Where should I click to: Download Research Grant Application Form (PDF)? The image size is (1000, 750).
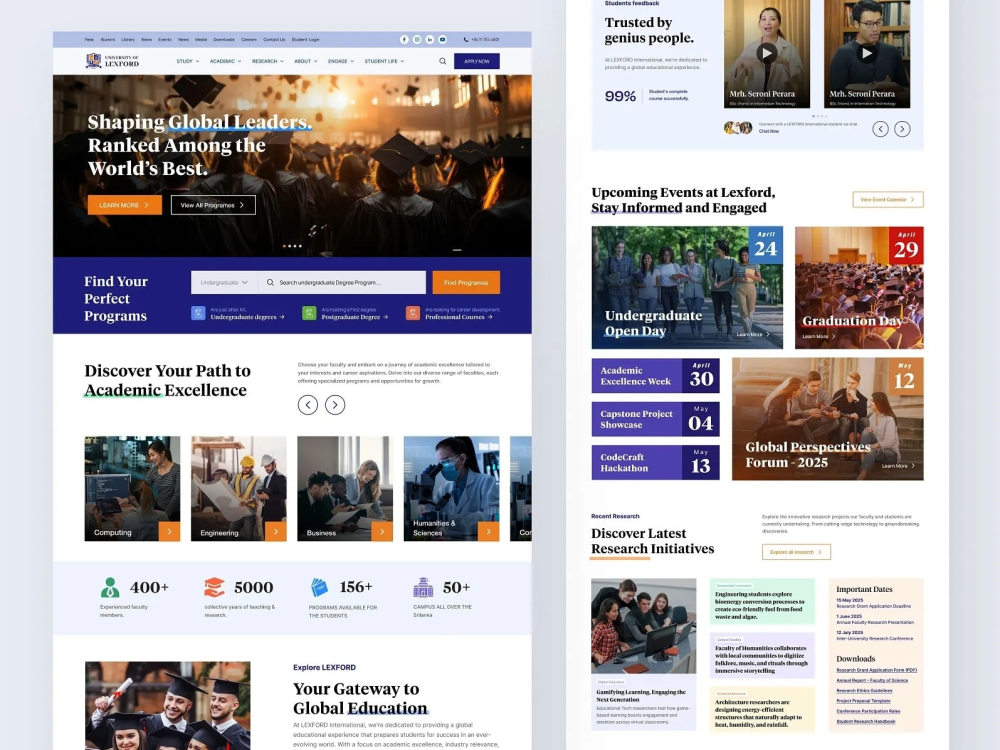[876, 670]
